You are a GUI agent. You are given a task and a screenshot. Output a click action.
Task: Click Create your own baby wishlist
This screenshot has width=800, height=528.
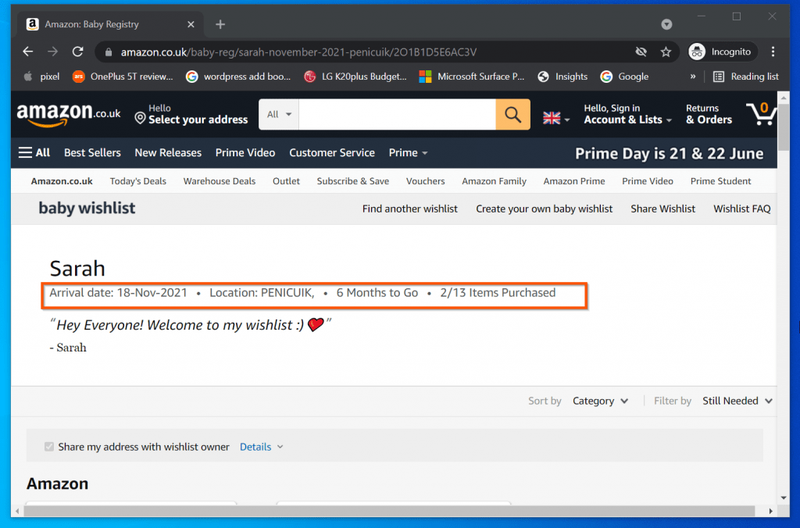point(544,209)
